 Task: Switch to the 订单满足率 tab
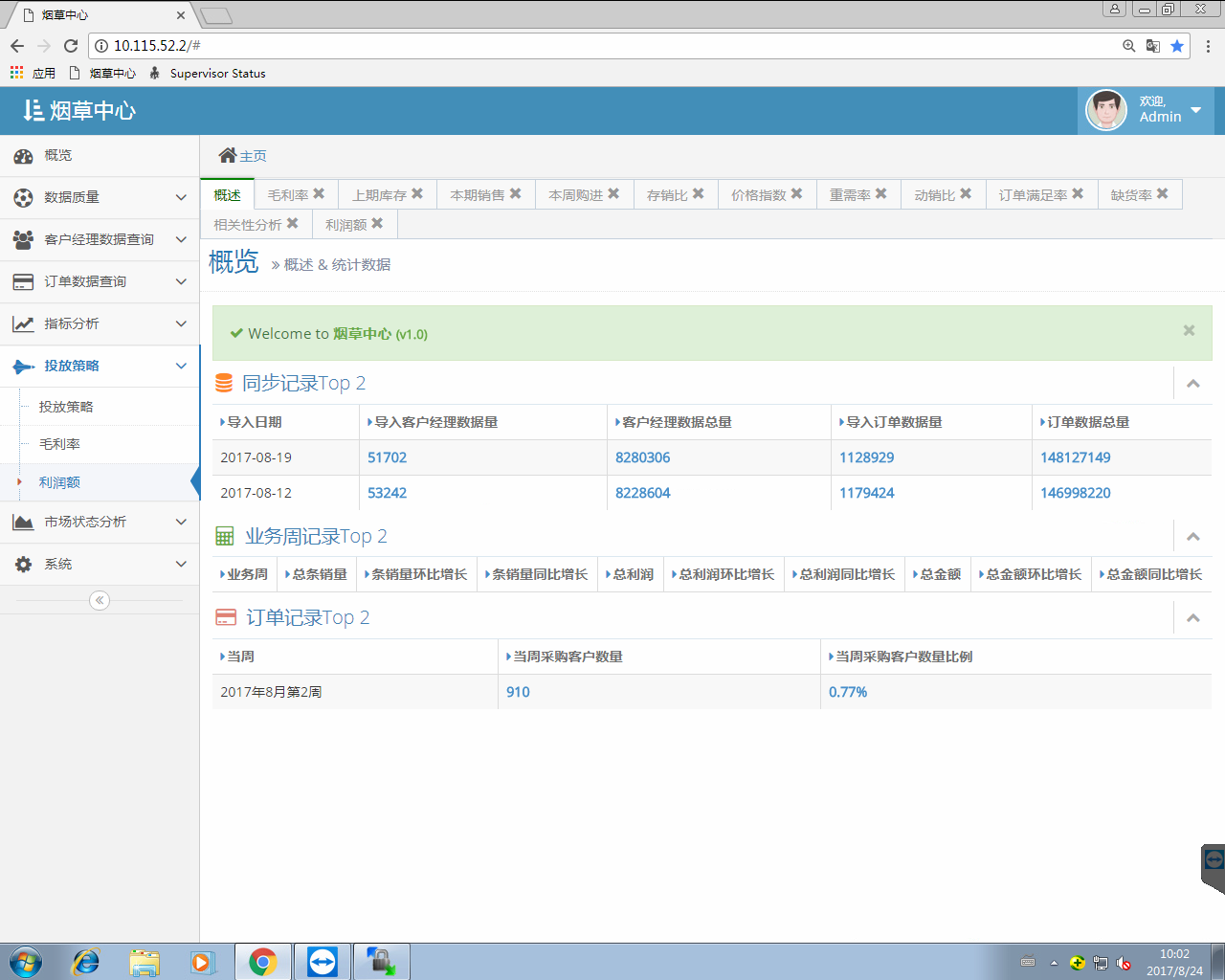(1033, 195)
